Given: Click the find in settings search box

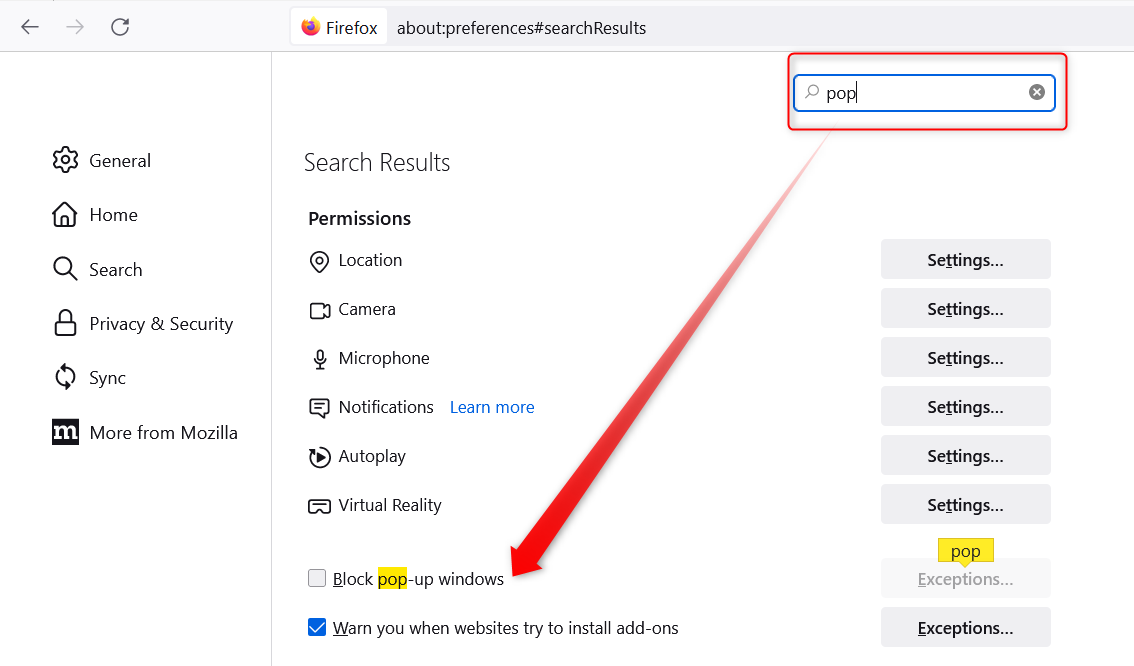Looking at the screenshot, I should pyautogui.click(x=920, y=92).
